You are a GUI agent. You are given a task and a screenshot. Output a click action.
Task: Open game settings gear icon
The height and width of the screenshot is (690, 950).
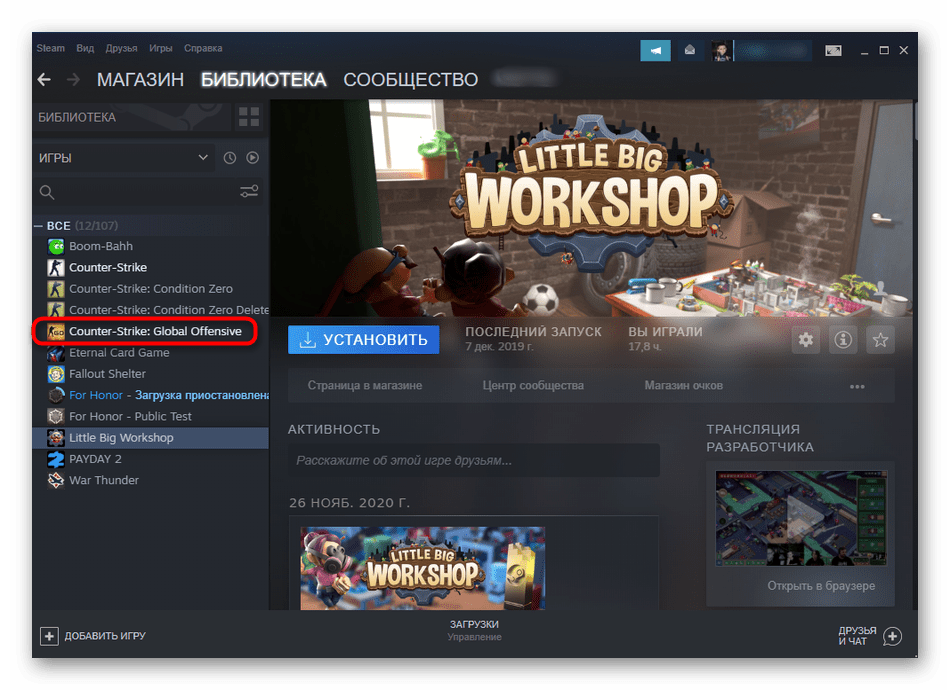click(806, 340)
